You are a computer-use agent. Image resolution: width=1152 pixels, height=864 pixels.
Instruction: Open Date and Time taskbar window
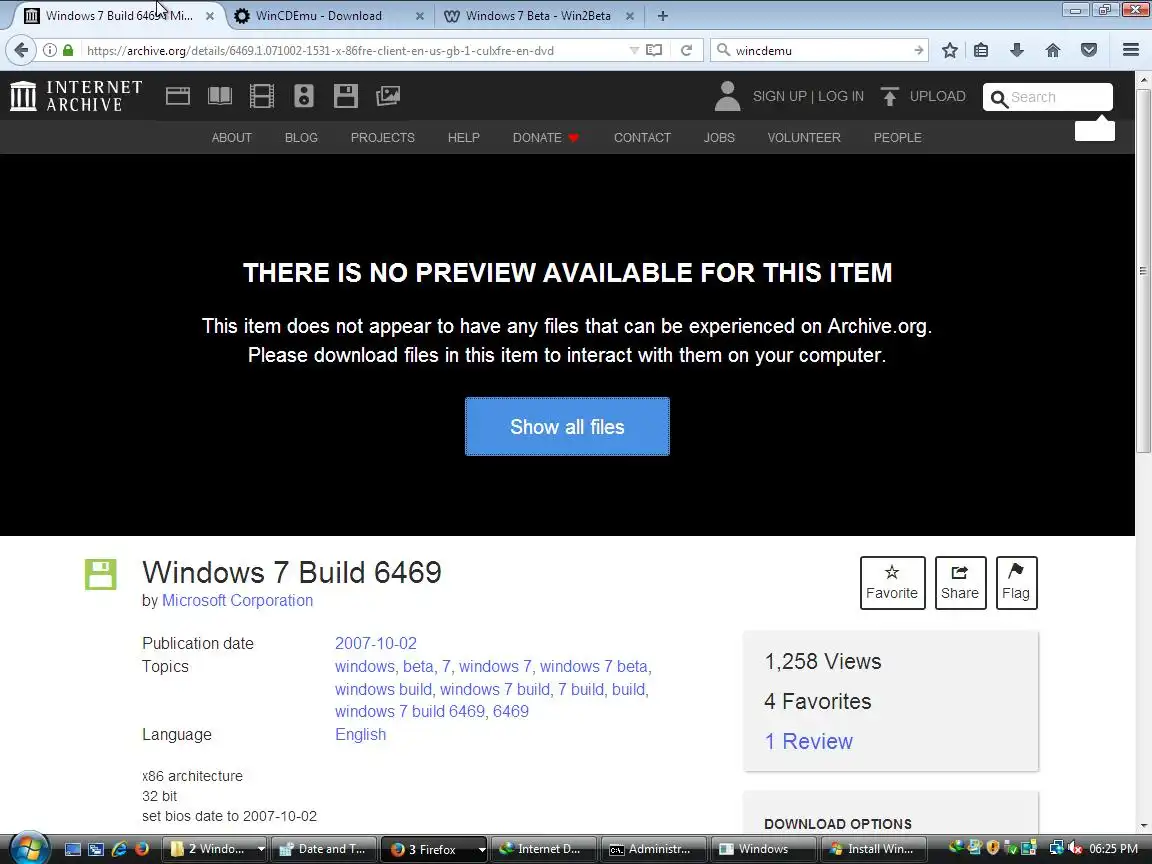323,849
